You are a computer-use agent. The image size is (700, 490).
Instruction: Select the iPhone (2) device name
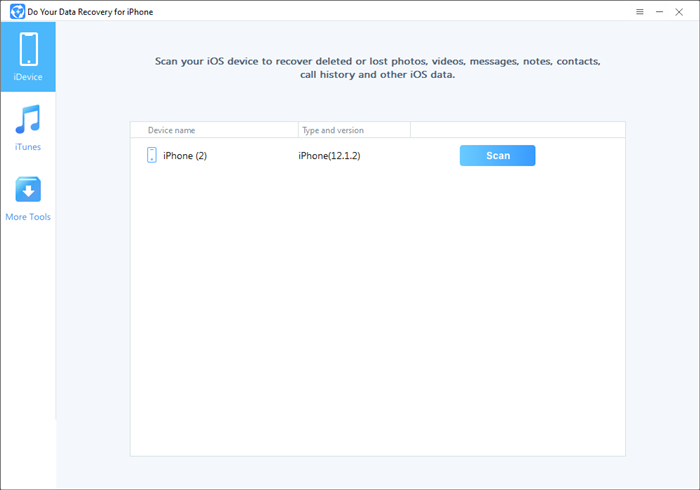click(185, 156)
